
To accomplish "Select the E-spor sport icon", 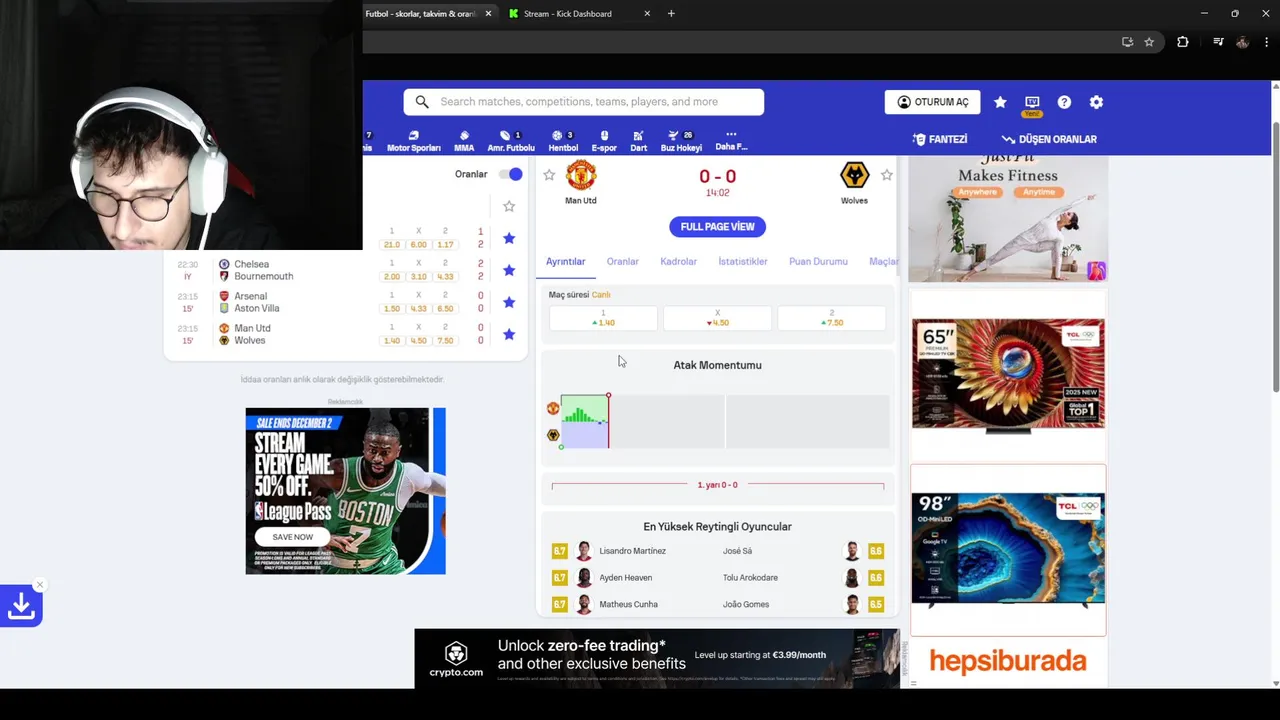I will [x=604, y=141].
